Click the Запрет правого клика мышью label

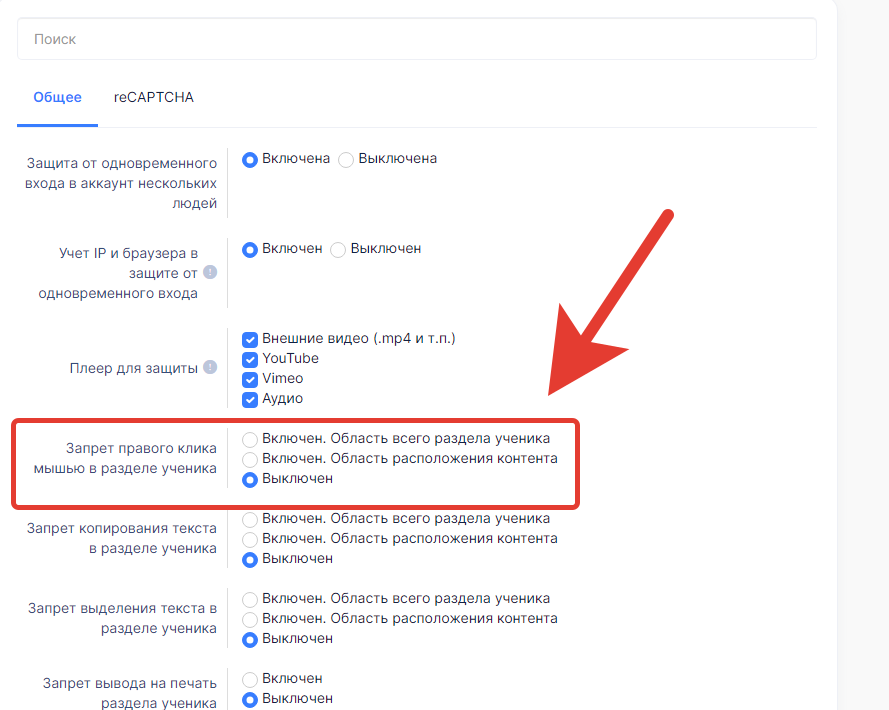[125, 458]
